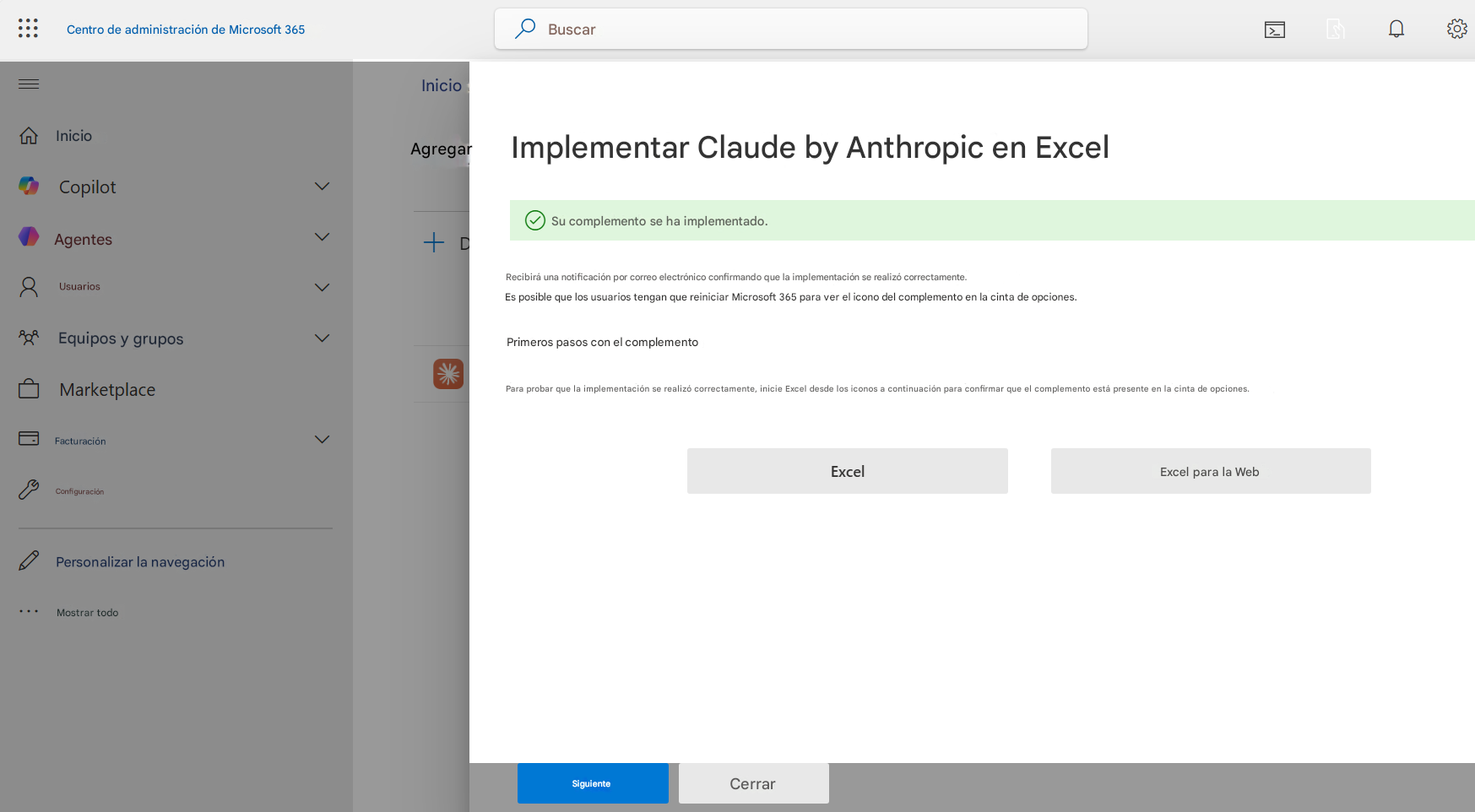Open the settings gear icon
This screenshot has width=1475, height=812.
tap(1457, 29)
